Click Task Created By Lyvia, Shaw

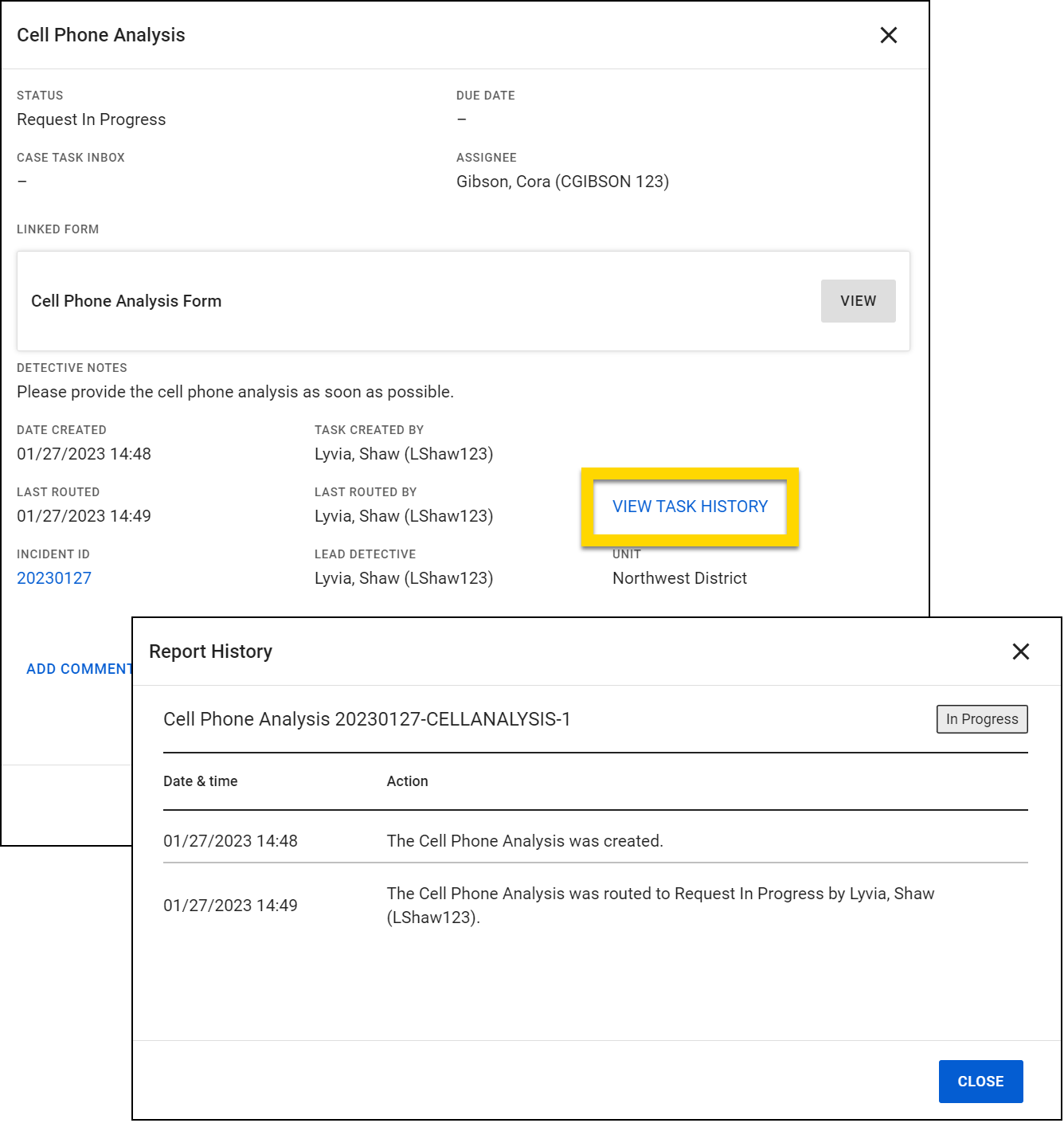403,454
